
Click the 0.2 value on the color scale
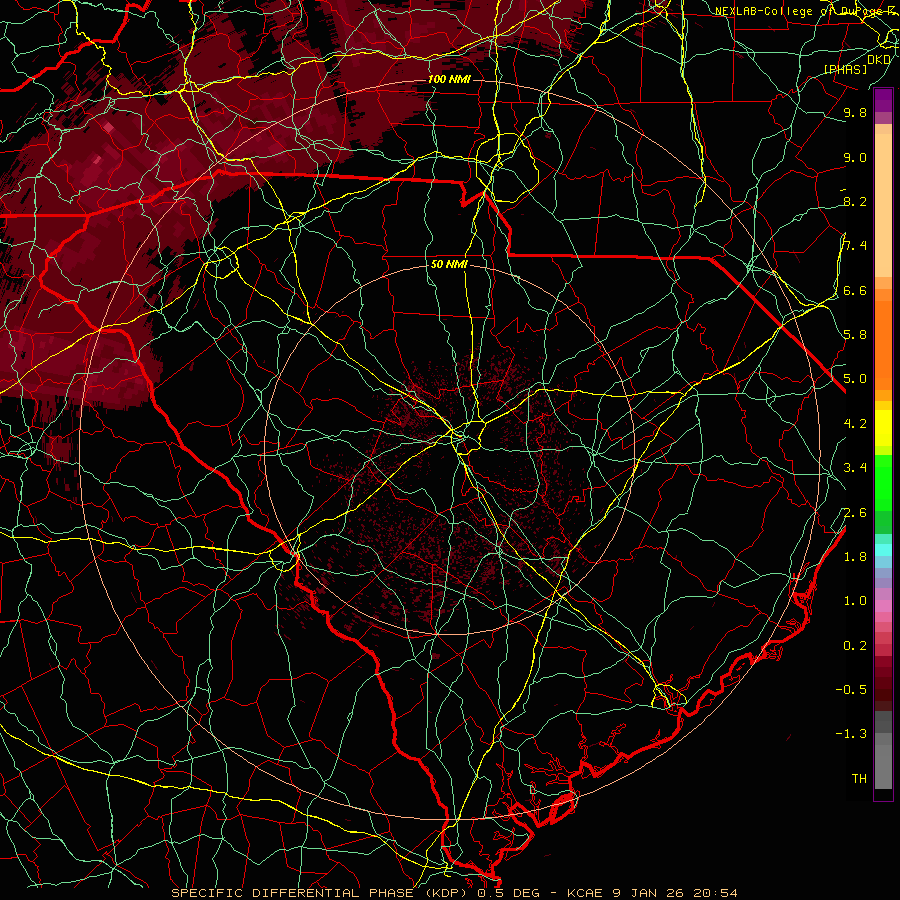click(855, 646)
